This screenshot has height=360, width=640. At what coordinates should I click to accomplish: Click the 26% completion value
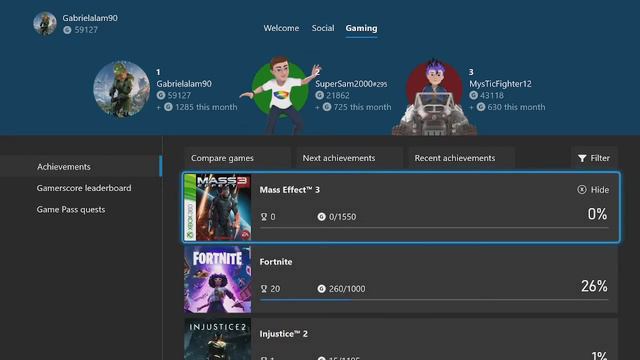pyautogui.click(x=594, y=286)
